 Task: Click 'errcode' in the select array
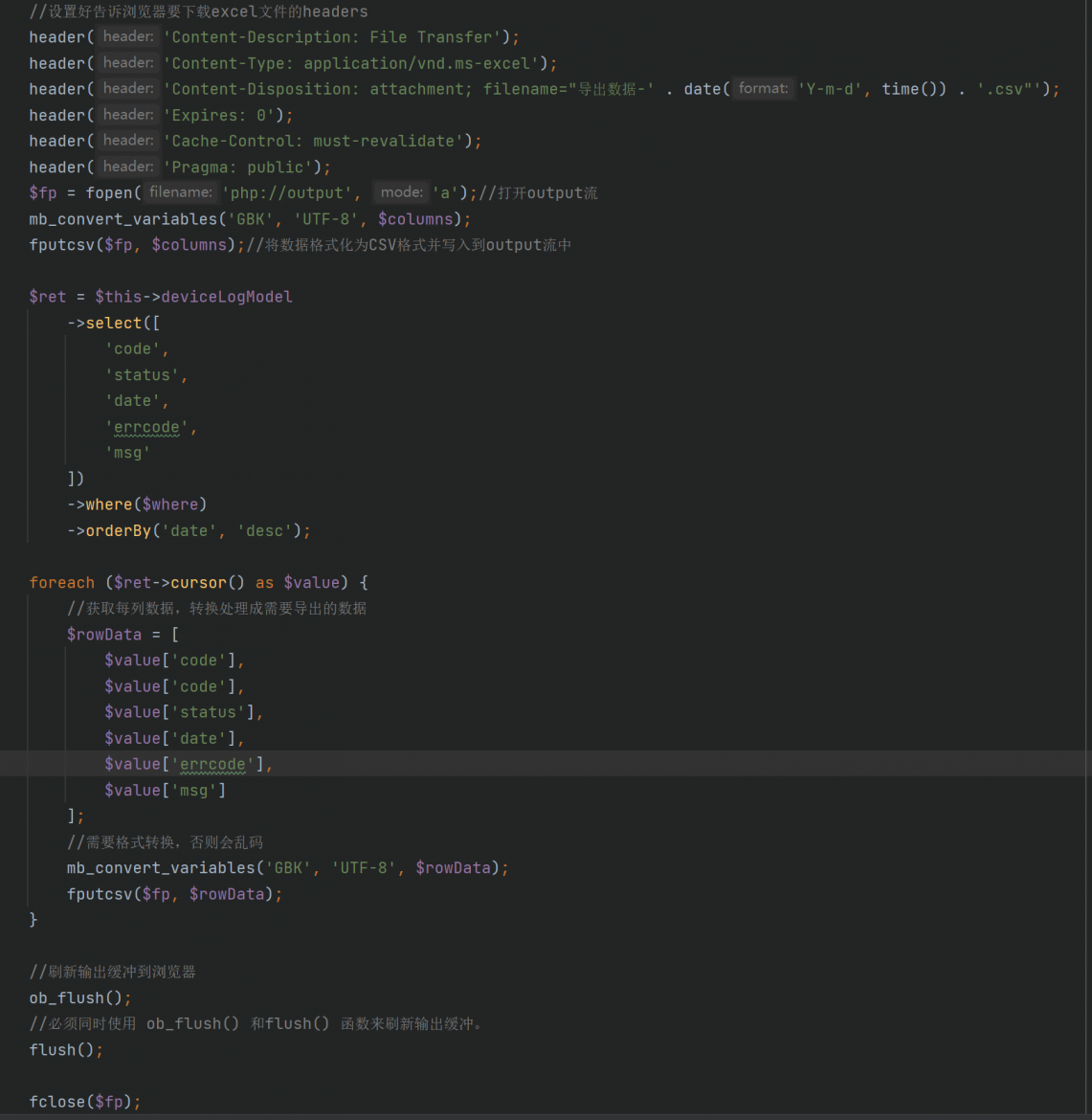click(146, 427)
